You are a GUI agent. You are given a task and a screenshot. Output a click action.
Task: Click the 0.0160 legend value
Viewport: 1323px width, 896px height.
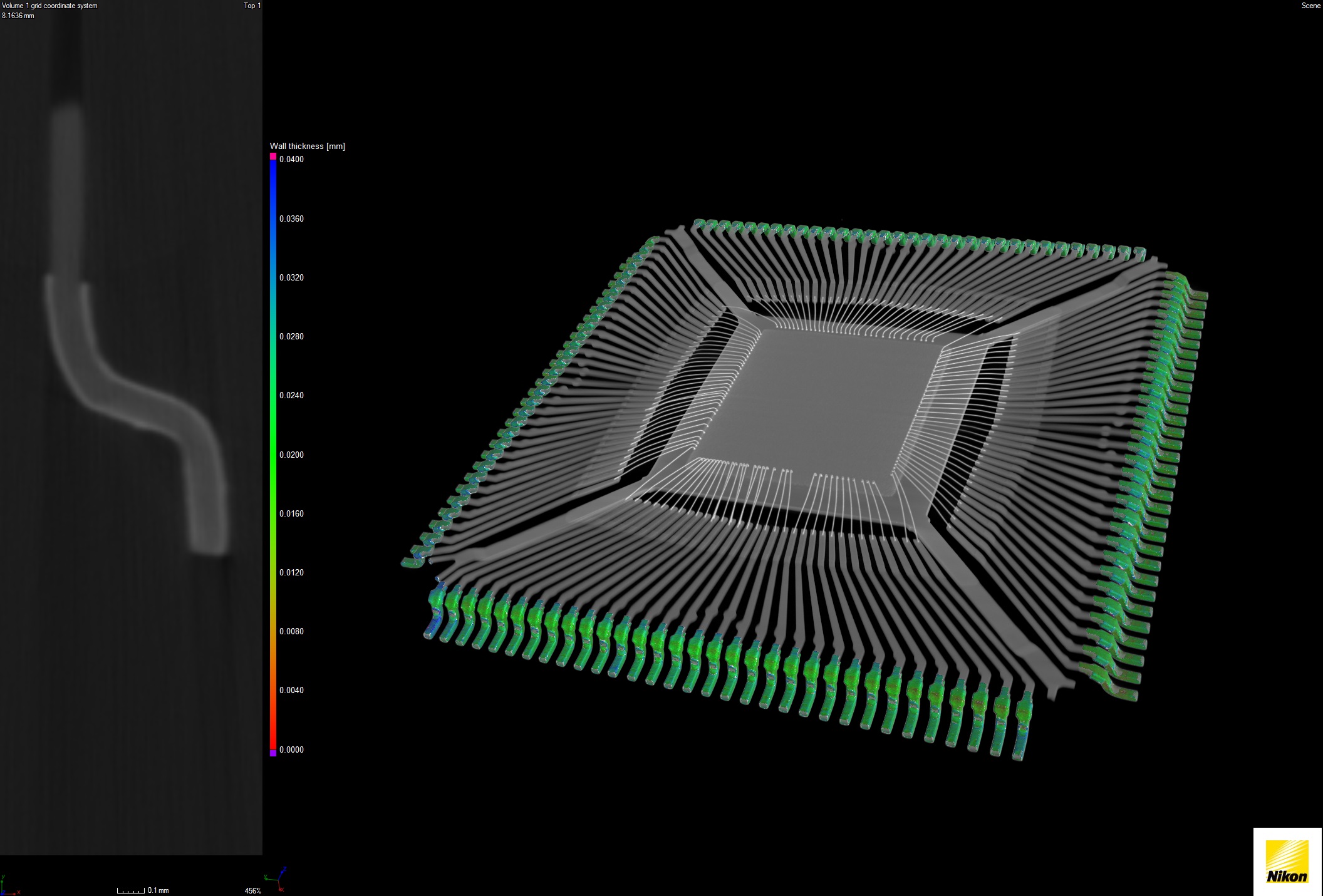click(x=291, y=513)
